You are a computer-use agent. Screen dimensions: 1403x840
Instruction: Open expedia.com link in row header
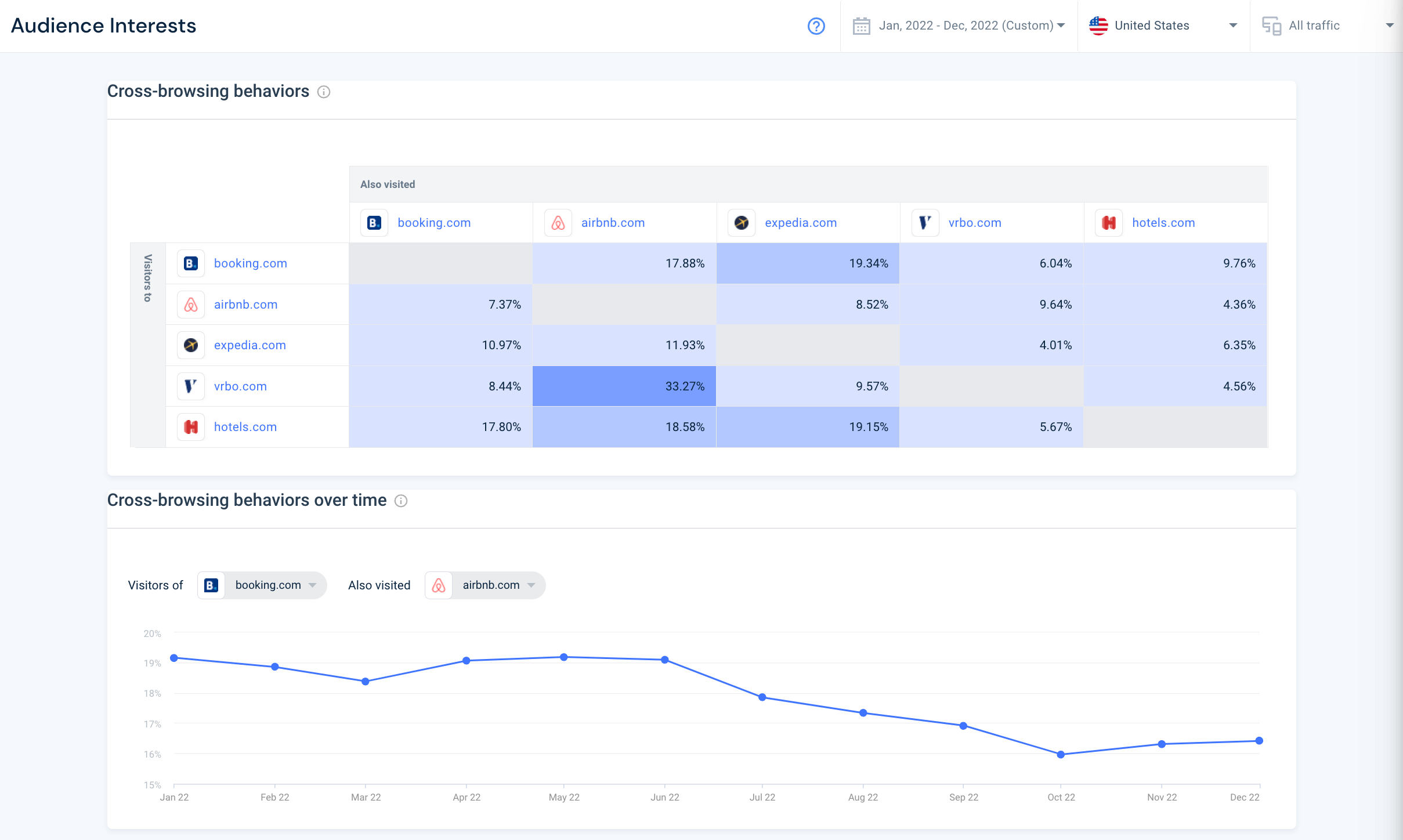click(249, 345)
